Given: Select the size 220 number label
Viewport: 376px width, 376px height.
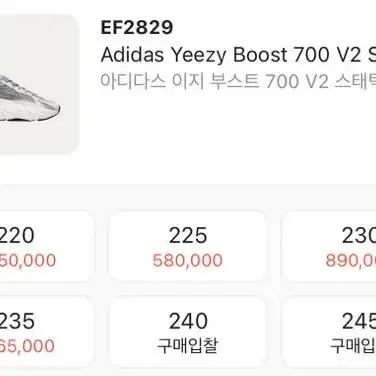Looking at the screenshot, I should point(17,235).
